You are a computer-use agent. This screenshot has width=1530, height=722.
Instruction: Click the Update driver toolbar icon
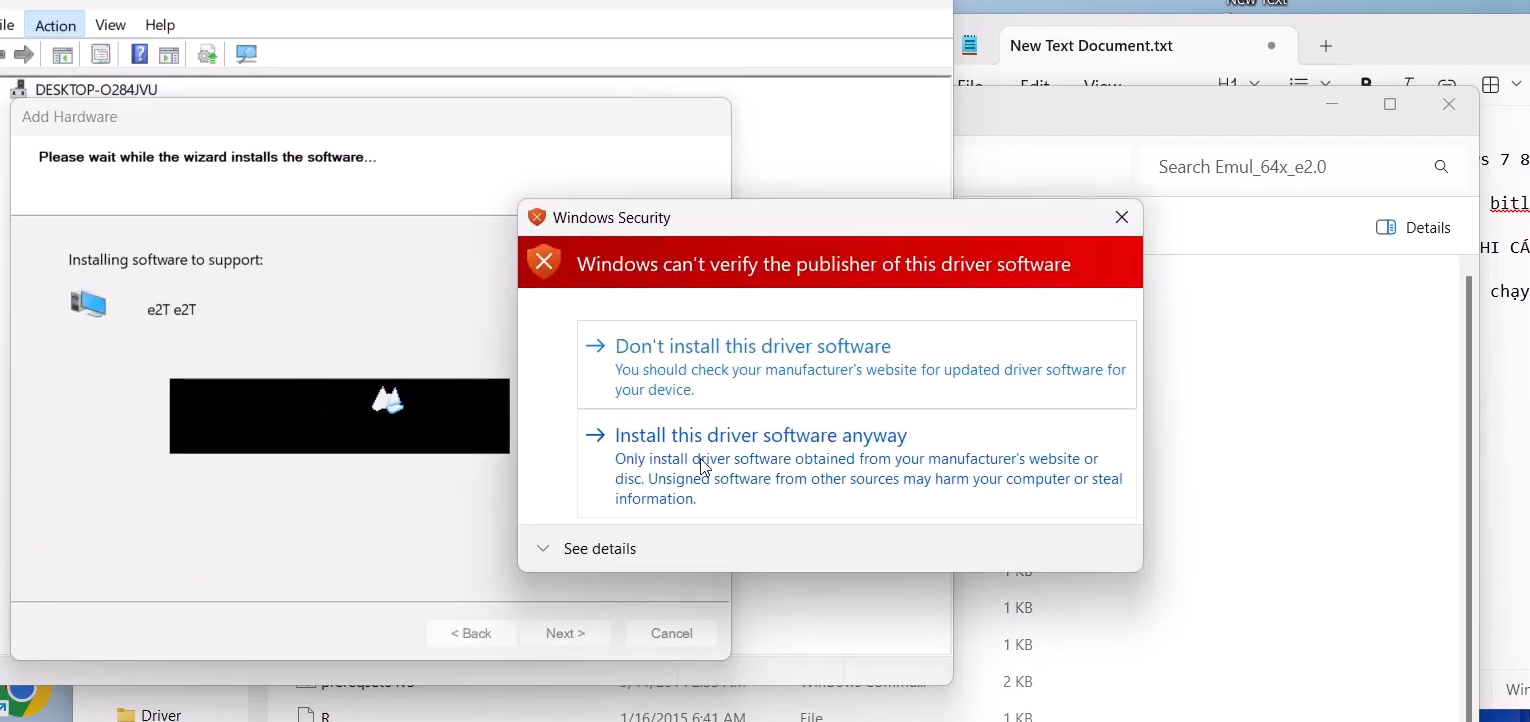click(208, 55)
